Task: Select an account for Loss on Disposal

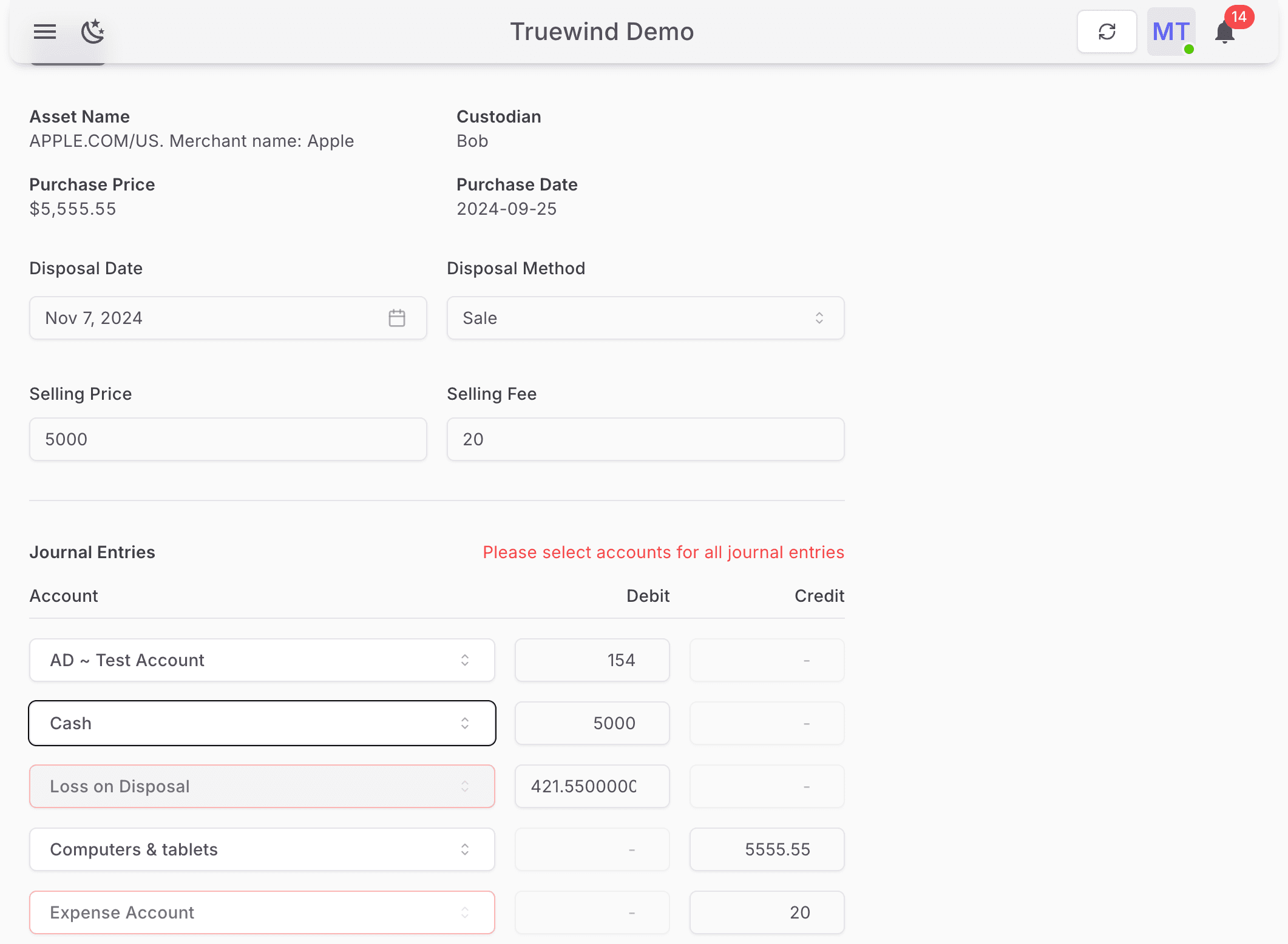Action: [262, 786]
